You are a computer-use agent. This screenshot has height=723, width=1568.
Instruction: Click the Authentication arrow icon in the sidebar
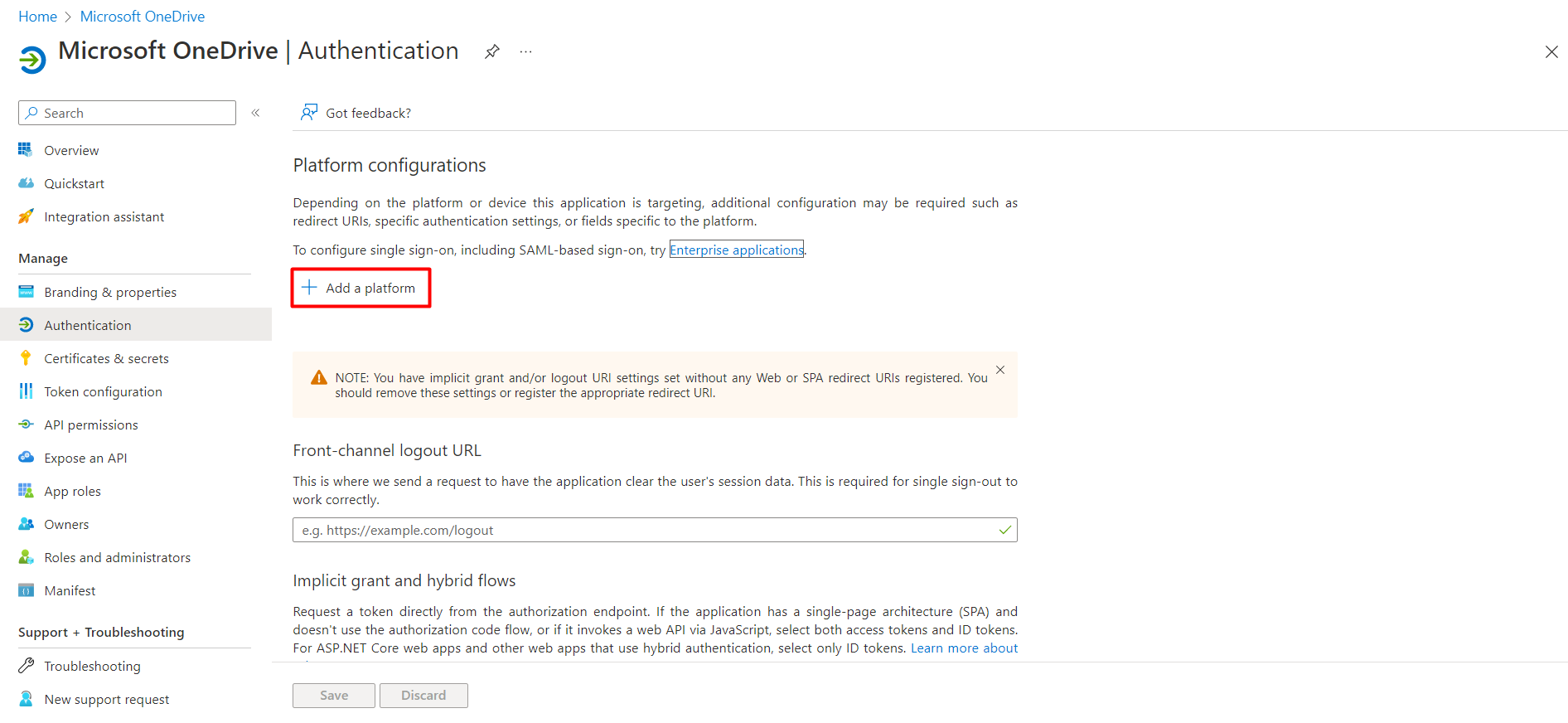[26, 325]
